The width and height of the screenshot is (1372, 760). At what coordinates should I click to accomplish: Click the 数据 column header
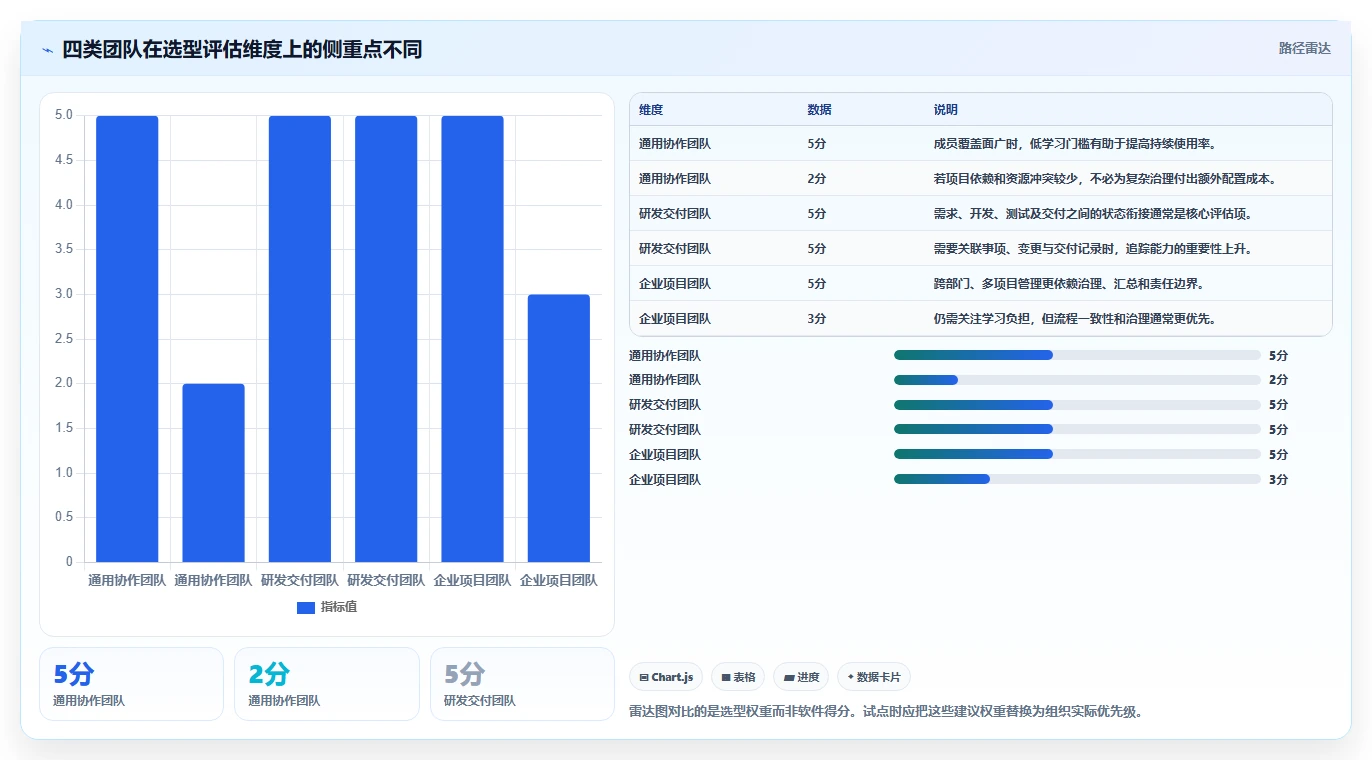click(819, 110)
